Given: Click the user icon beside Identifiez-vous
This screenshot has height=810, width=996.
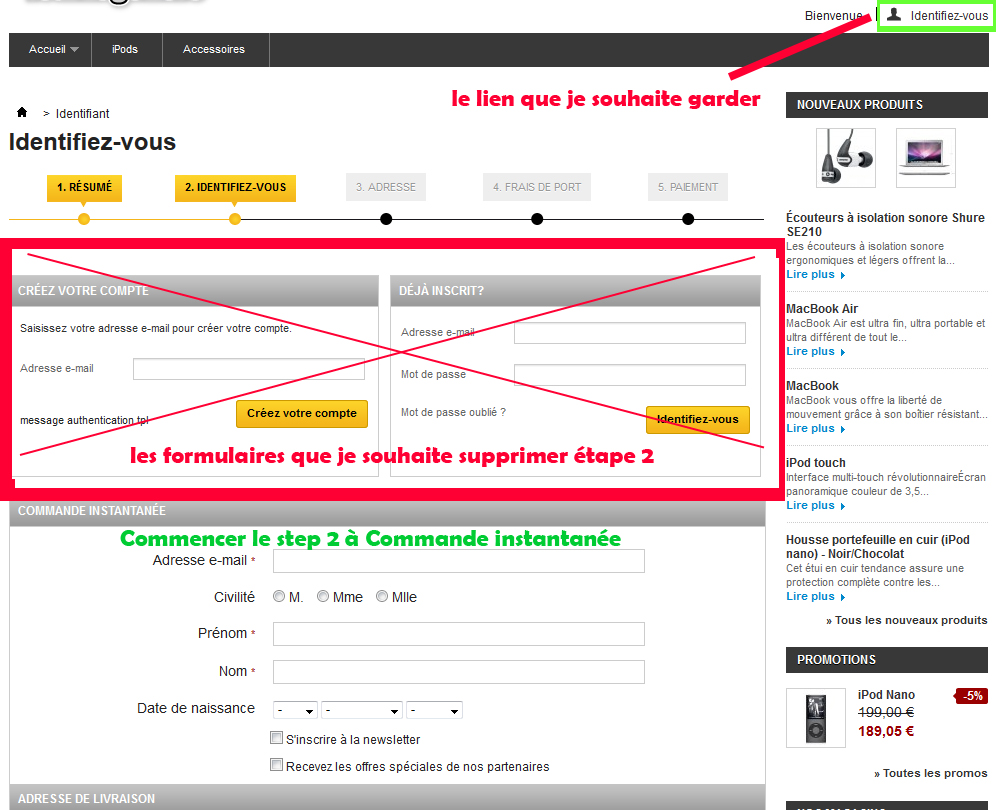Looking at the screenshot, I should (x=894, y=15).
